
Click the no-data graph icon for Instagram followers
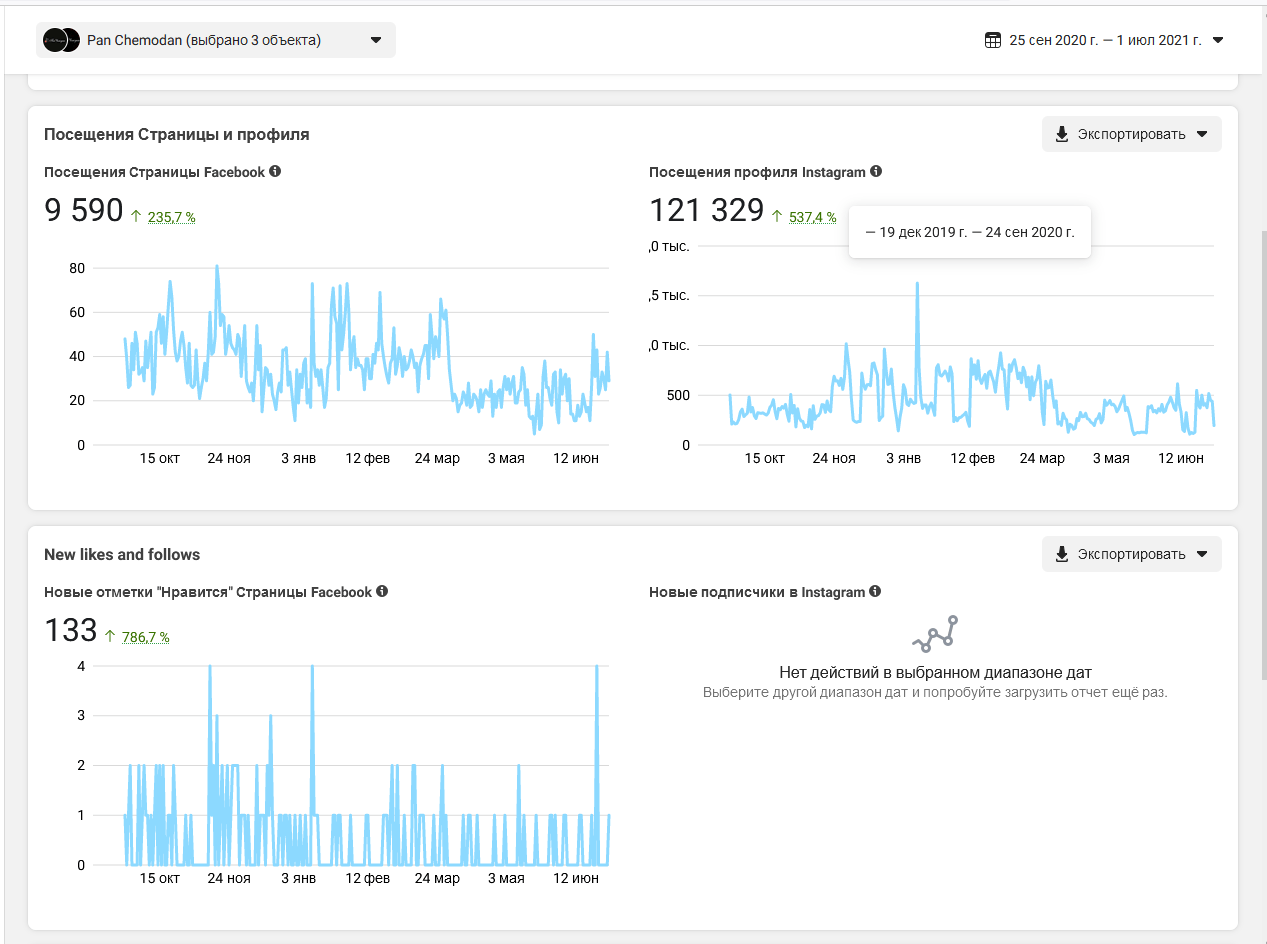(x=935, y=634)
